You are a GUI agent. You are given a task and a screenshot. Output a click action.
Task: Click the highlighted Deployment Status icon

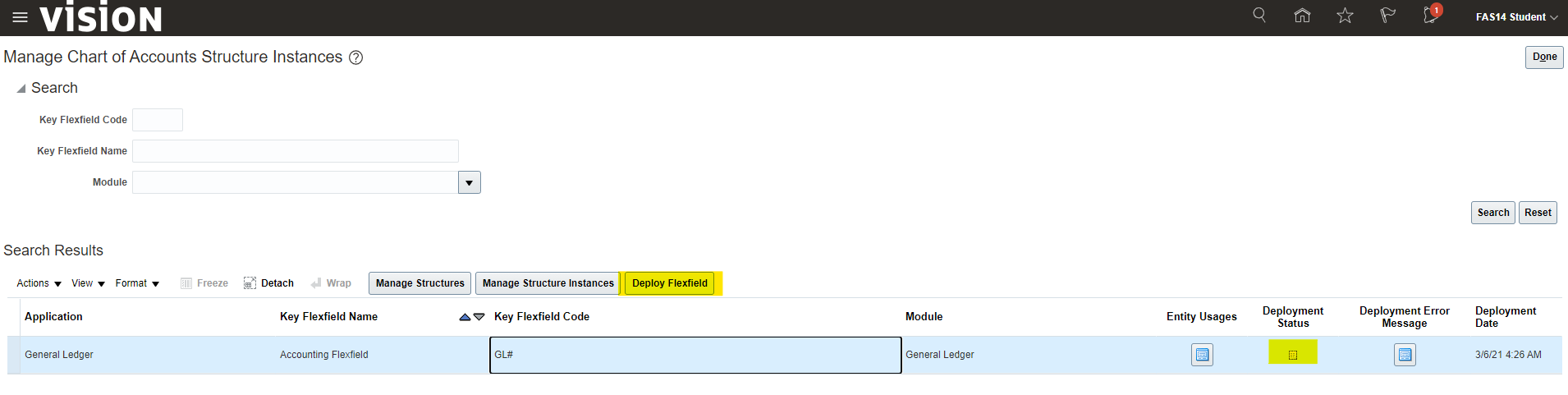[1293, 355]
